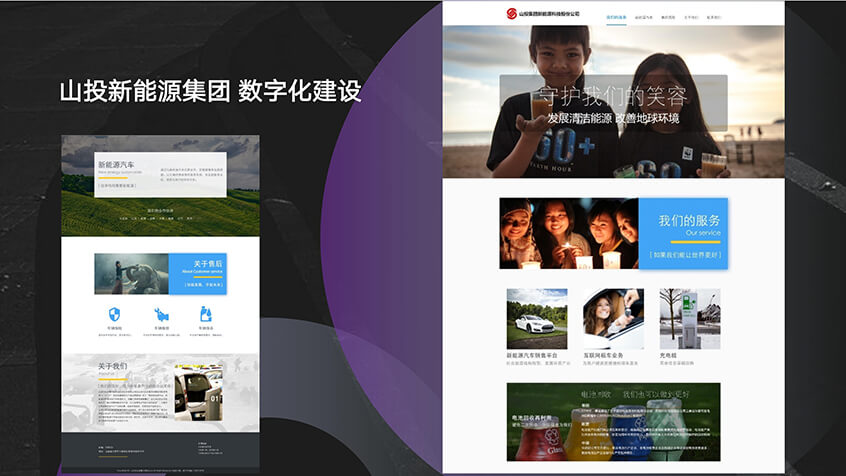Click the blue vehicle repair icon
The width and height of the screenshot is (846, 476).
(160, 314)
